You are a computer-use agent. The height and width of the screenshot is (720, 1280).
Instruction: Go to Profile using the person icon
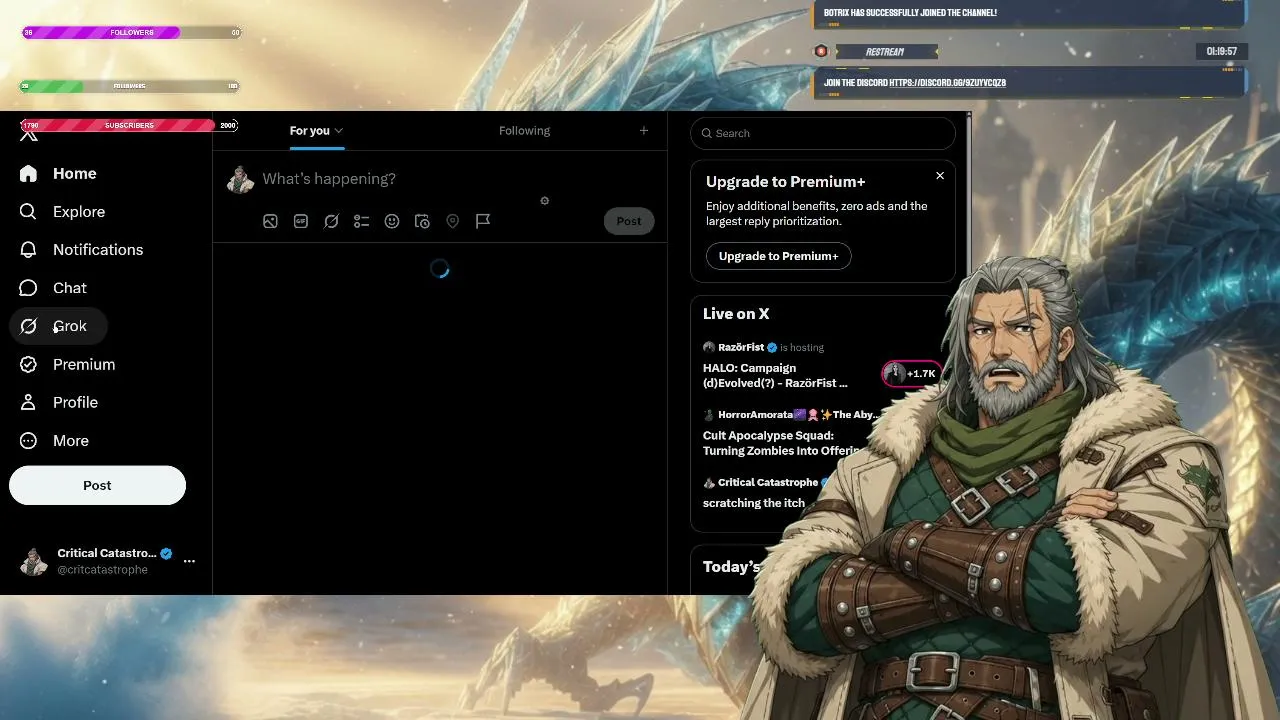pos(28,402)
